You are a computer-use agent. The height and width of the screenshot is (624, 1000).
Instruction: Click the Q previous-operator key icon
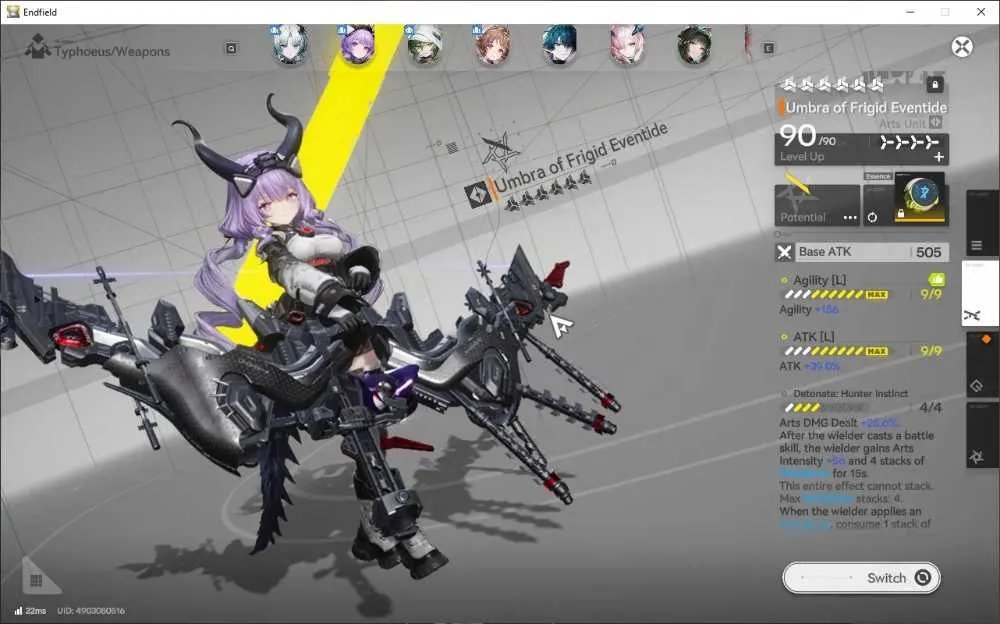pyautogui.click(x=232, y=48)
